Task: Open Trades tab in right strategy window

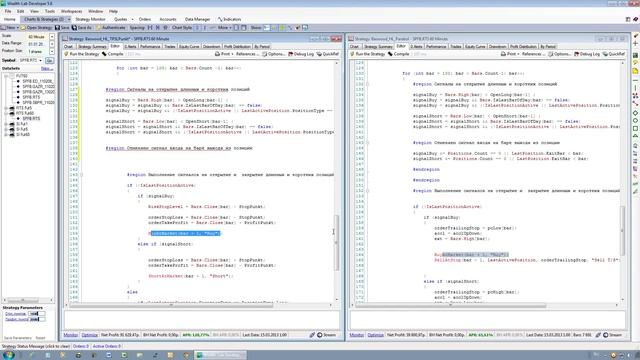Action: coord(455,47)
